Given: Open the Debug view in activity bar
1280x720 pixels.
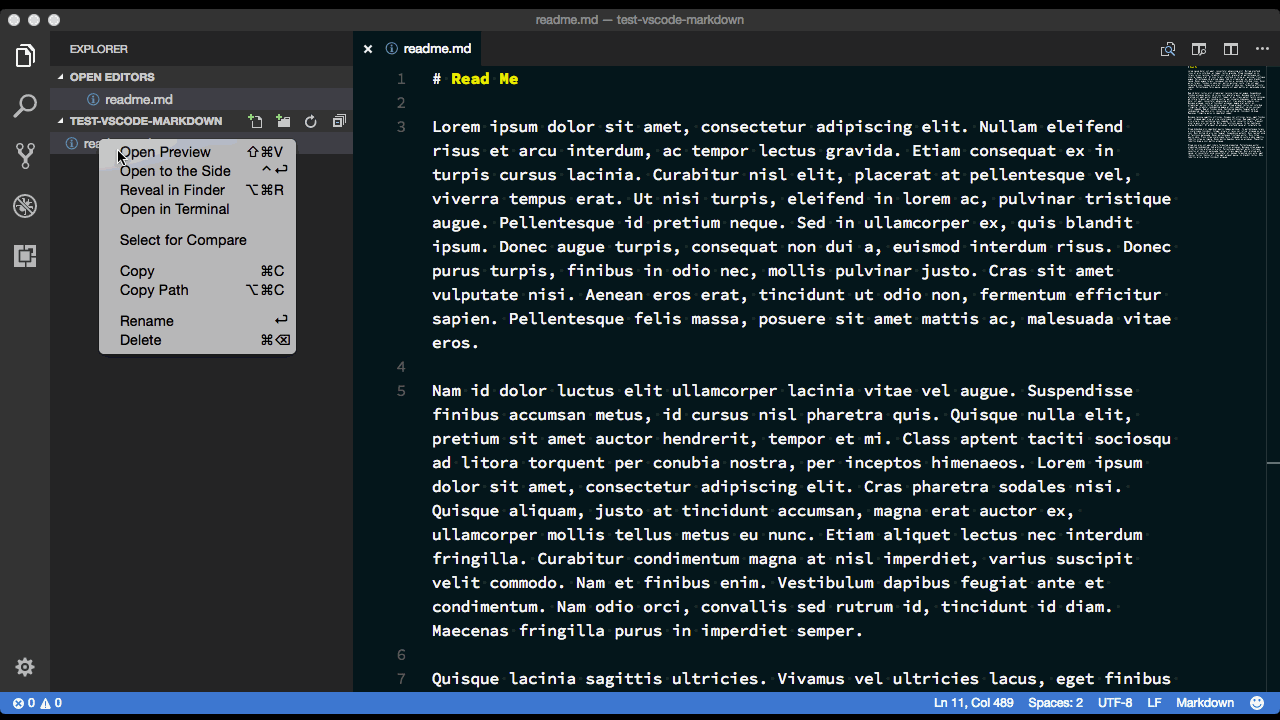Looking at the screenshot, I should [x=25, y=206].
